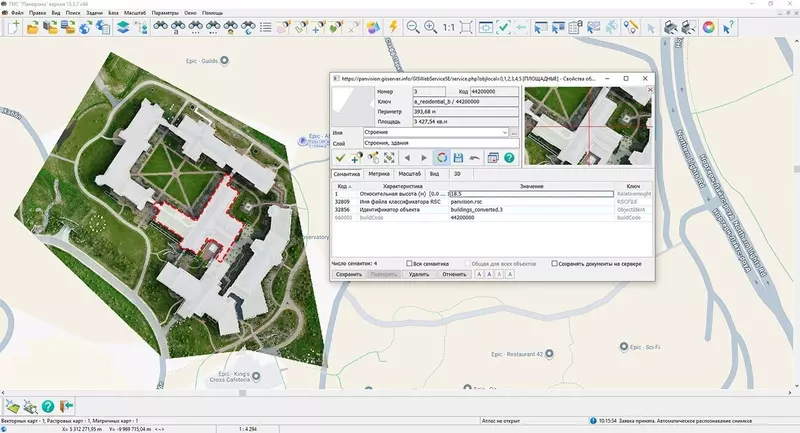Open the list lines icon in toolbar
This screenshot has height=433, width=800.
tap(265, 27)
